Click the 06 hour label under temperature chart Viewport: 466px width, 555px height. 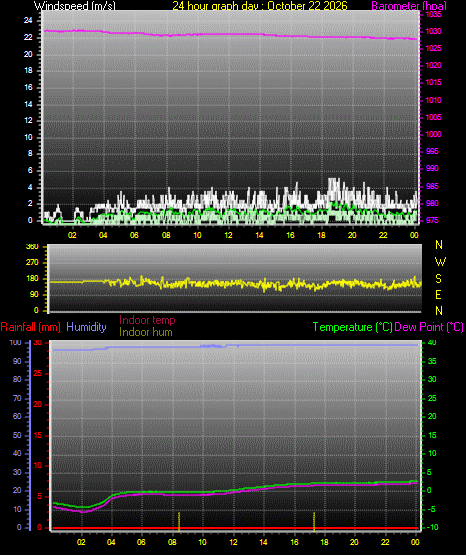coord(141,543)
